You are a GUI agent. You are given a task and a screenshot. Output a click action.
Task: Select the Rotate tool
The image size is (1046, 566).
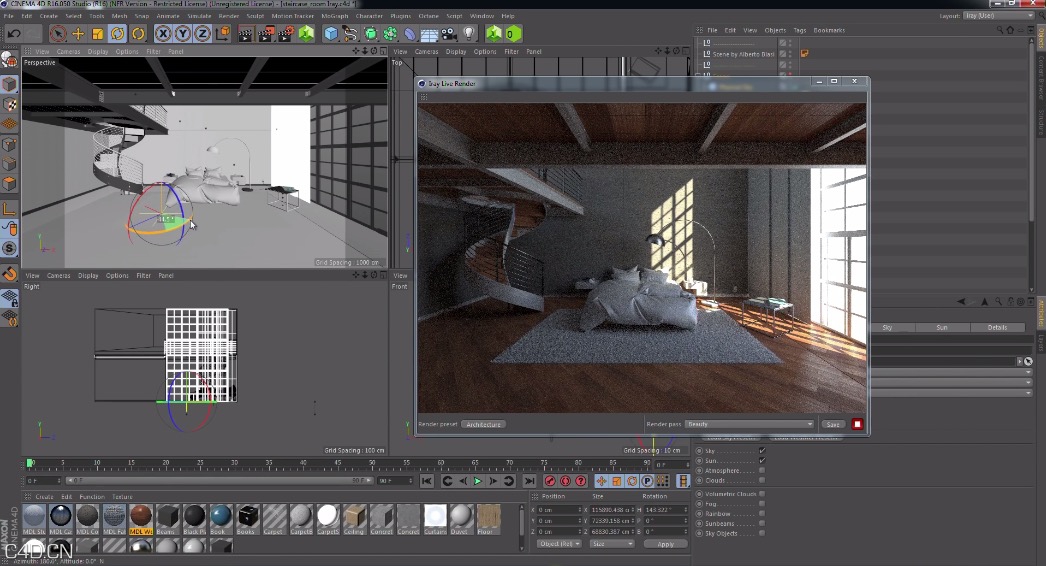coord(118,33)
